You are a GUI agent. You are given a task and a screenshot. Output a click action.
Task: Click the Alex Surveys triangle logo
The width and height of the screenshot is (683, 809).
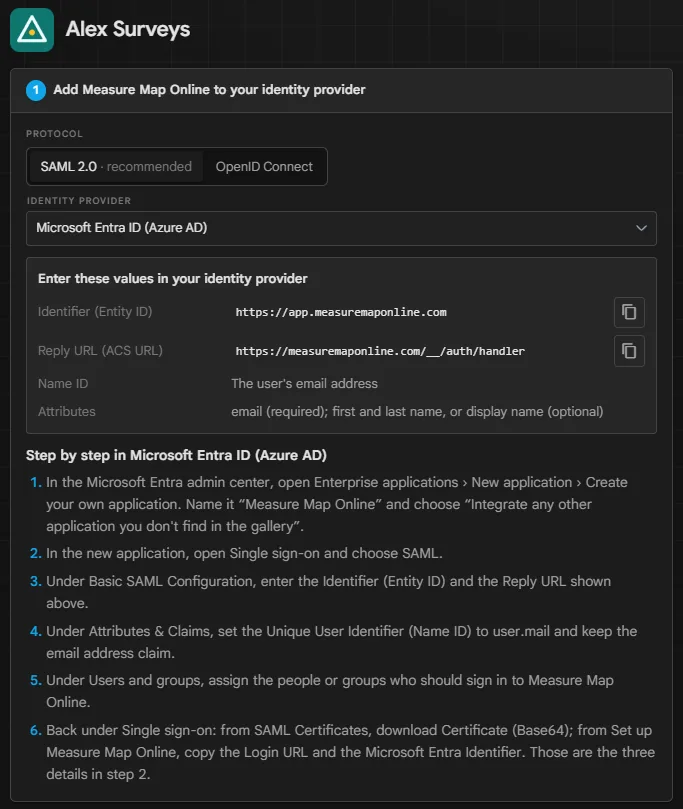point(32,30)
